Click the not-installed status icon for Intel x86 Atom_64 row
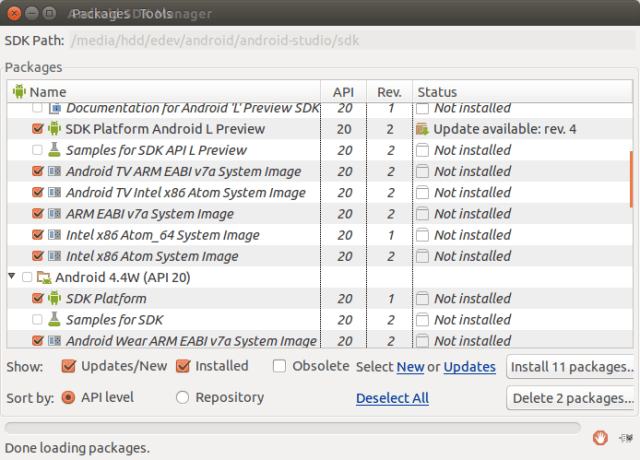The height and width of the screenshot is (460, 640). (422, 235)
